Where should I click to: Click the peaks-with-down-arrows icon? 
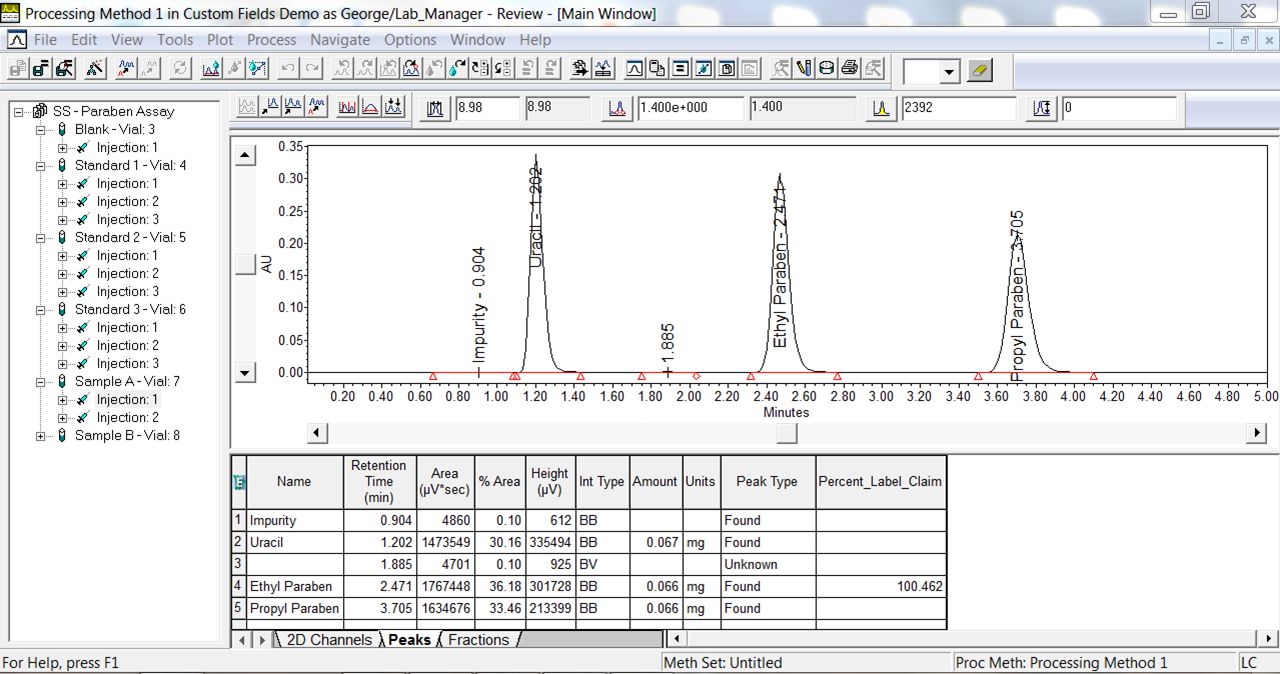click(x=393, y=106)
